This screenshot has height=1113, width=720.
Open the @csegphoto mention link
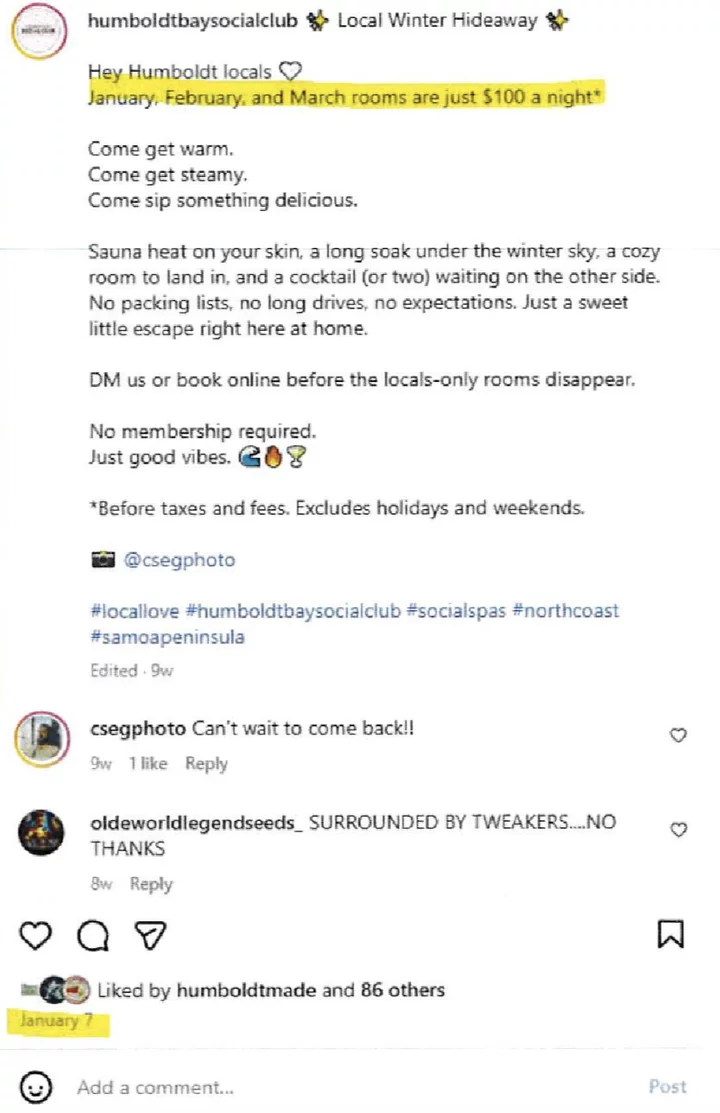pyautogui.click(x=179, y=560)
